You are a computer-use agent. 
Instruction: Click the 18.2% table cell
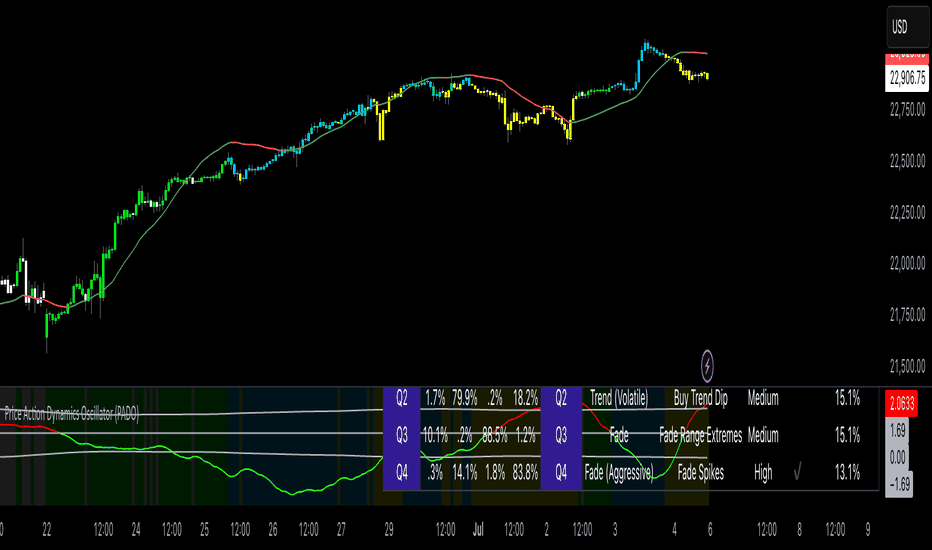click(x=525, y=398)
